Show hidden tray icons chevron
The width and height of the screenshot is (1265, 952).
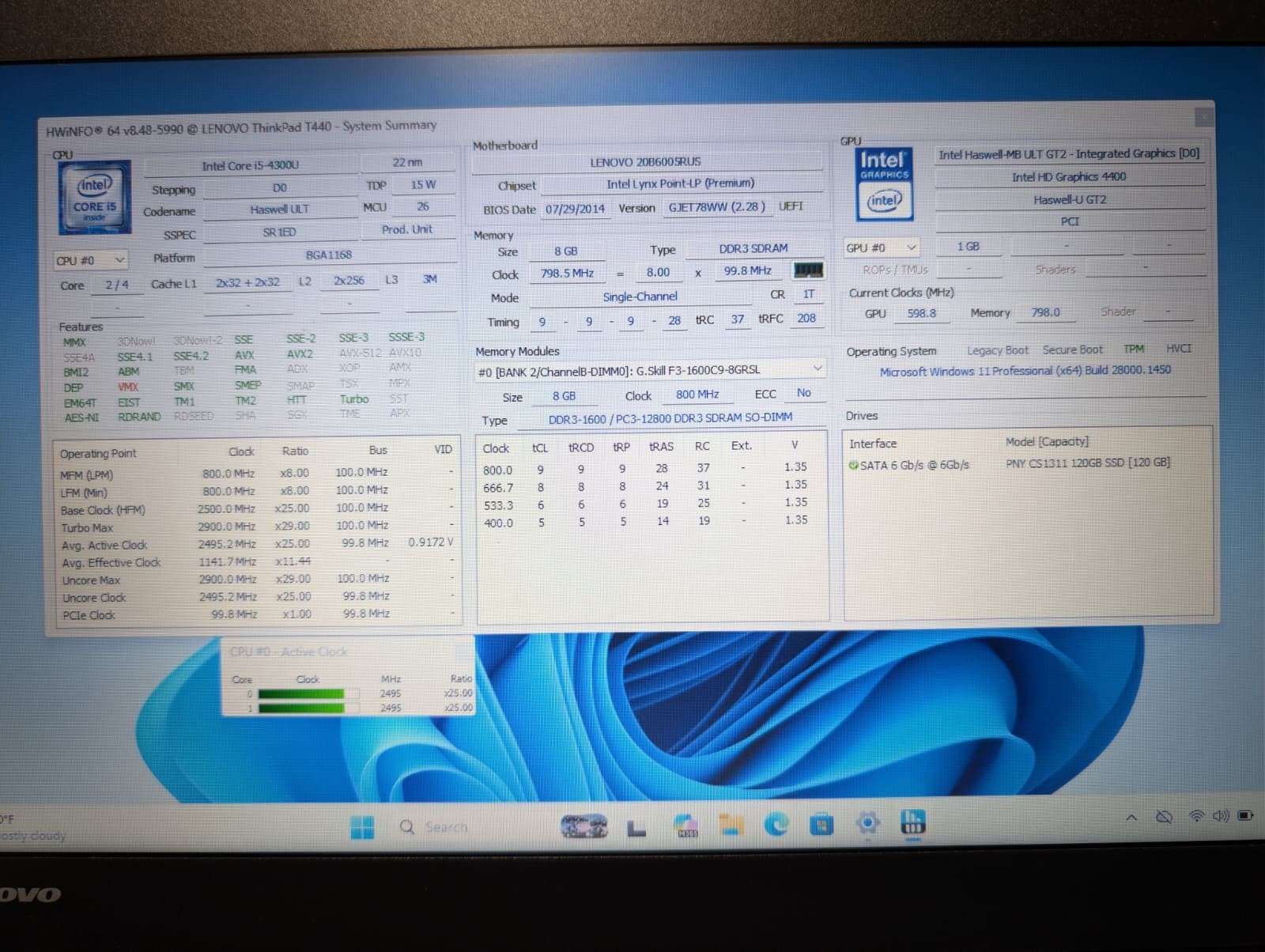click(x=1131, y=818)
